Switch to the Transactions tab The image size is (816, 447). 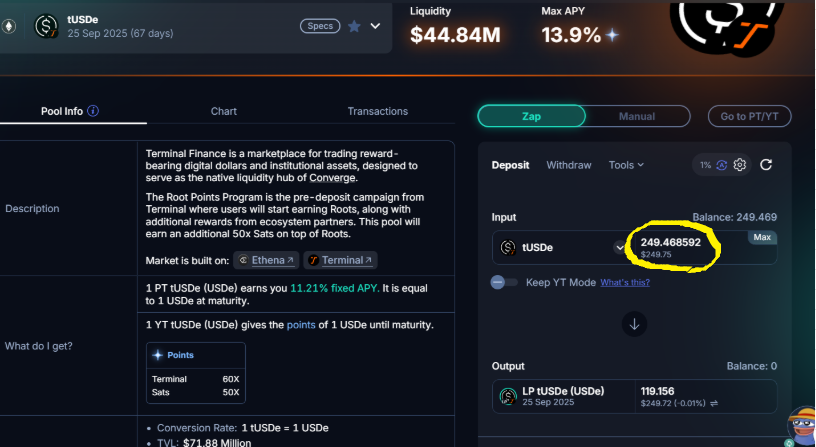point(378,111)
